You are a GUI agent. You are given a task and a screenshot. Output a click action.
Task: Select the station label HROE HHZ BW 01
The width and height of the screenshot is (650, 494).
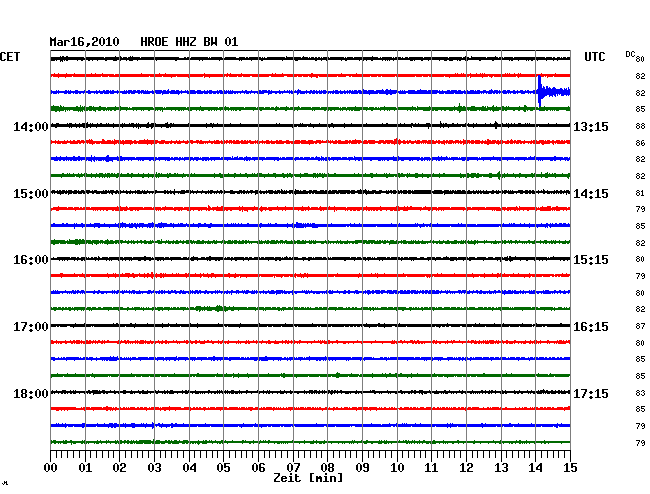coord(189,42)
